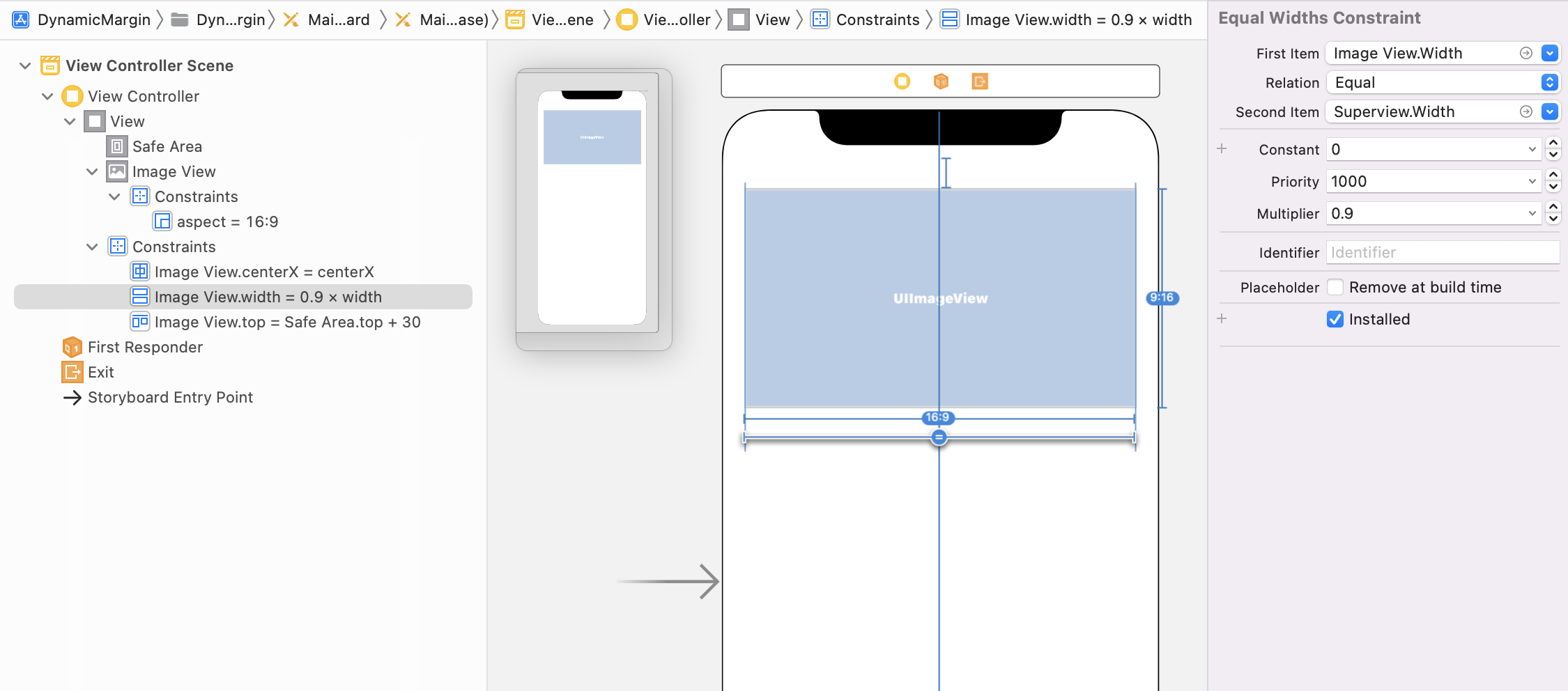Viewport: 1568px width, 691px height.
Task: Open the Constant value dropdown arrow
Action: coord(1532,149)
